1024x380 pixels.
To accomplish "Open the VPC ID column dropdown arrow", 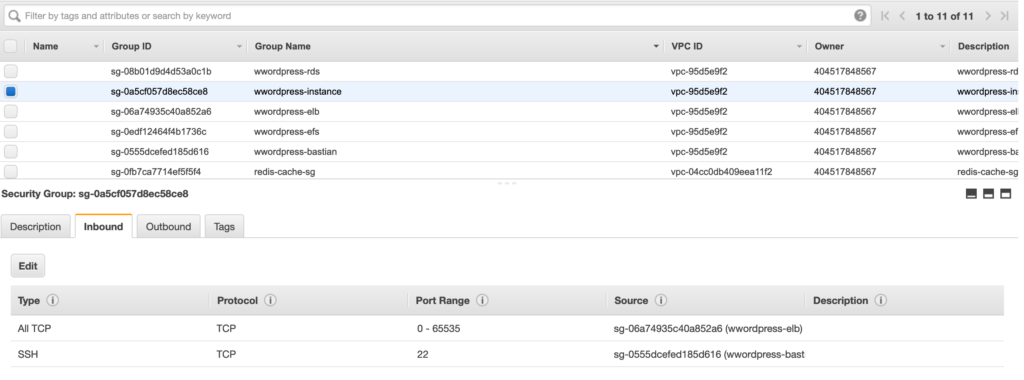I will (799, 47).
